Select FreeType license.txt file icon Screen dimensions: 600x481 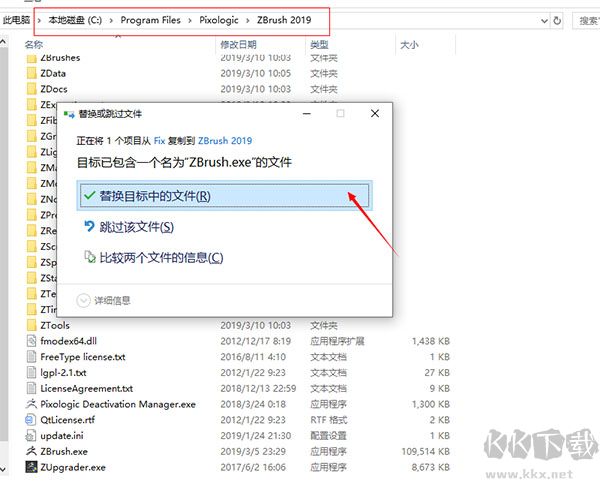tap(31, 357)
